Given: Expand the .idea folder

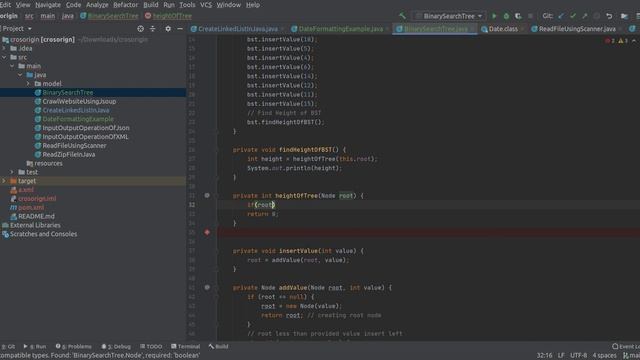Looking at the screenshot, I should pos(4,48).
